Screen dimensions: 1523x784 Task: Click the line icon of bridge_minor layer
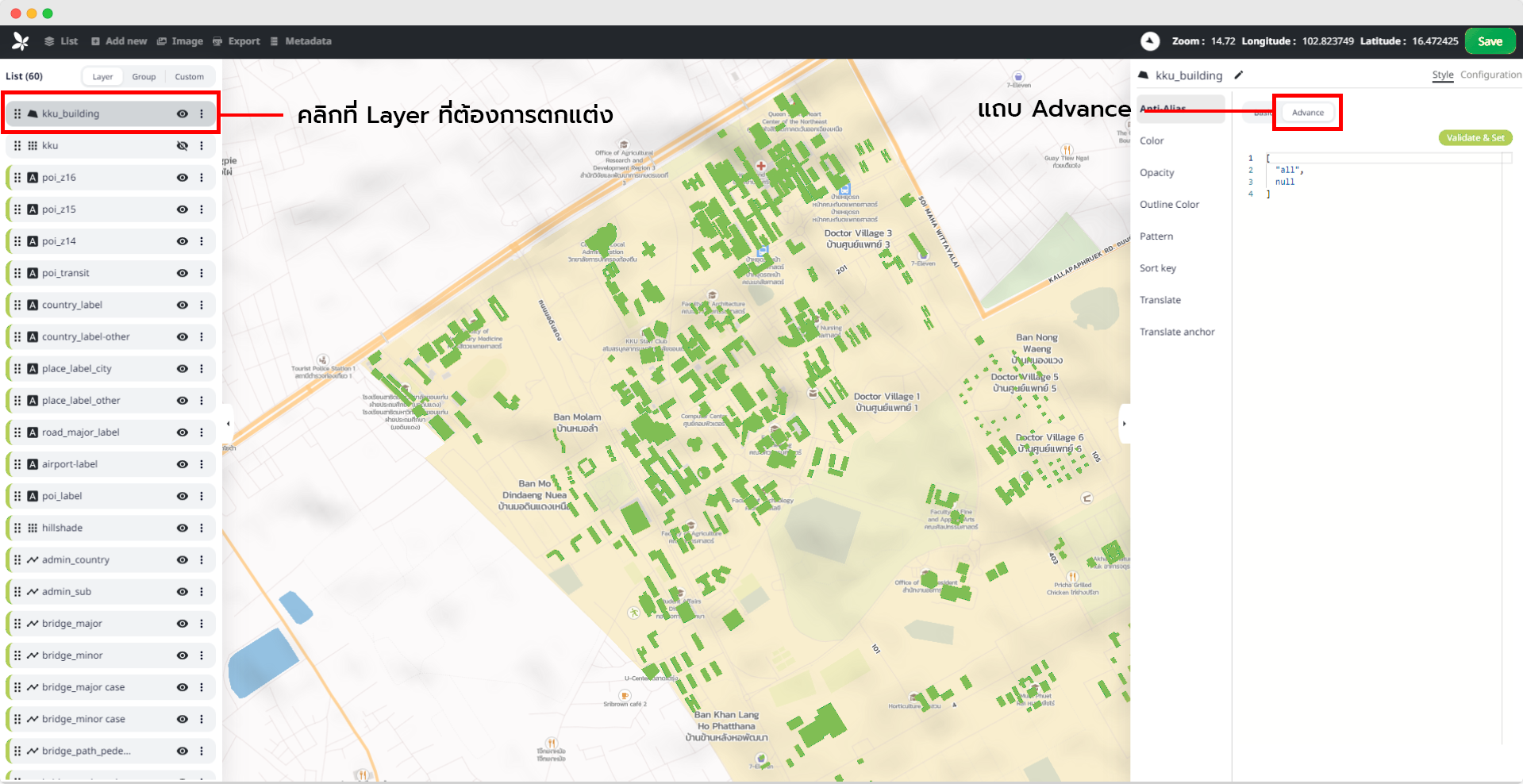pos(33,655)
